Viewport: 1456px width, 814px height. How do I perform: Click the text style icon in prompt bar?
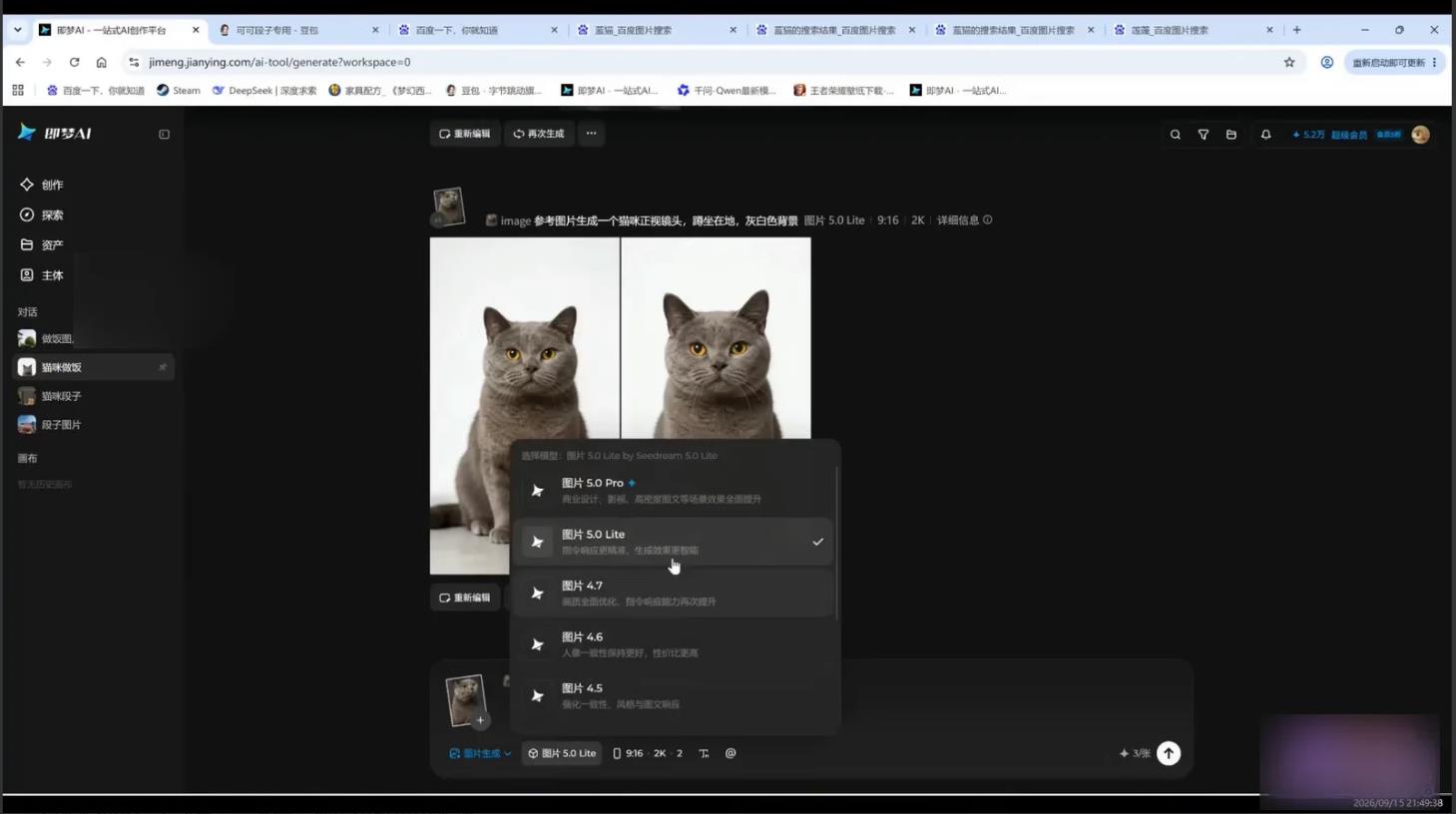[704, 753]
